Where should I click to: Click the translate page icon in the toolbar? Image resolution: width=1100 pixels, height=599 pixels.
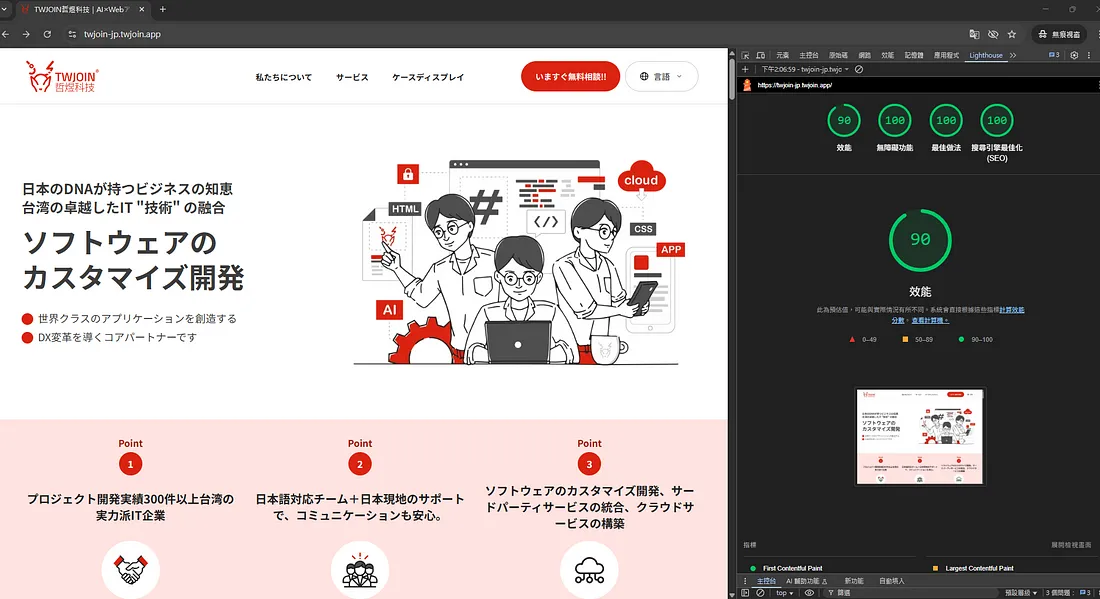972,33
